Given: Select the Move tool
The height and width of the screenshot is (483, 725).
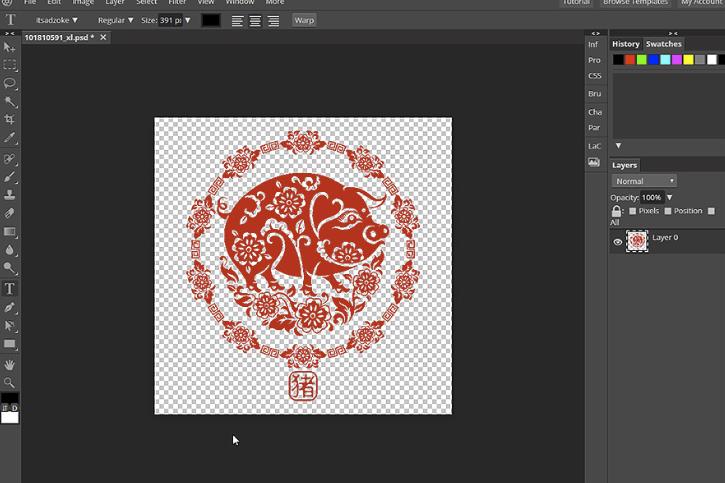Looking at the screenshot, I should (10, 47).
